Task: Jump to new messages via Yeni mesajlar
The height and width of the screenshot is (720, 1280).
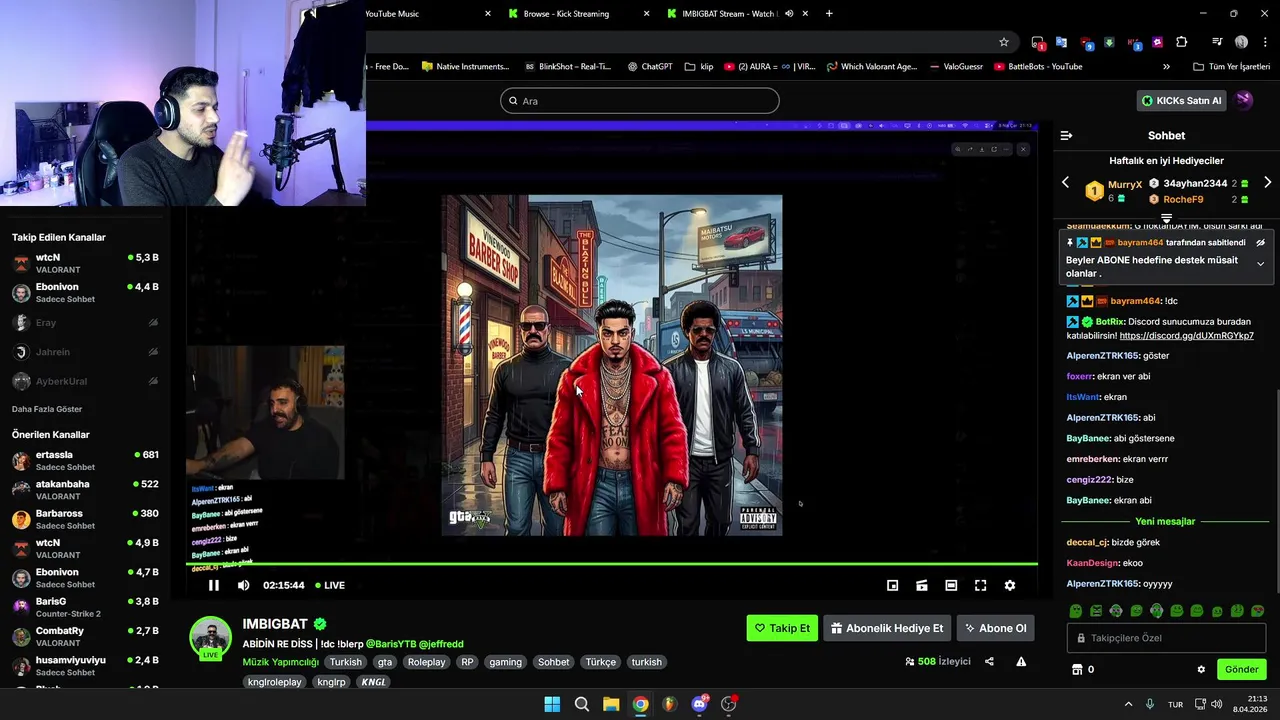Action: pos(1165,521)
